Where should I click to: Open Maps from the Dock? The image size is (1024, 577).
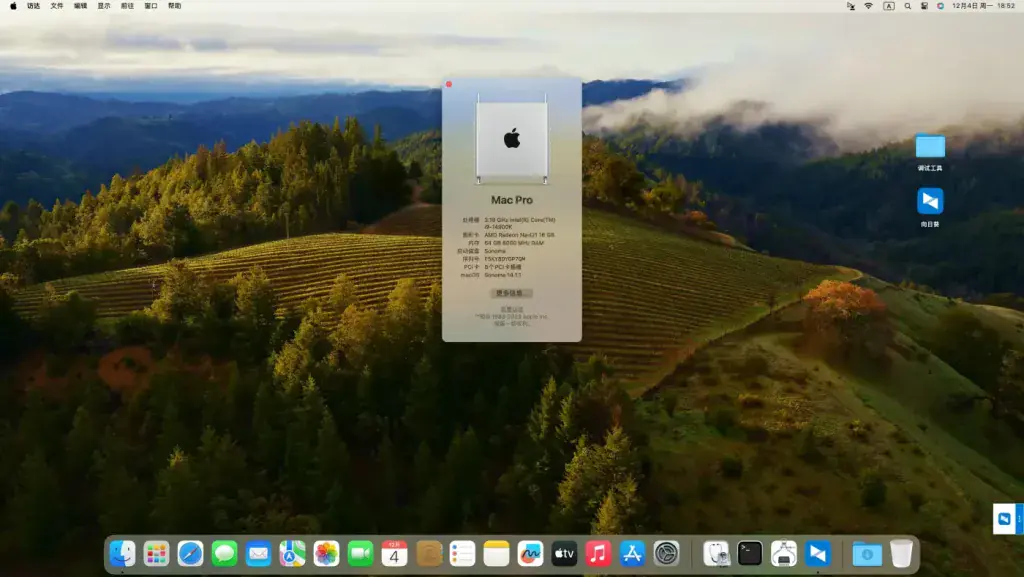coord(292,554)
